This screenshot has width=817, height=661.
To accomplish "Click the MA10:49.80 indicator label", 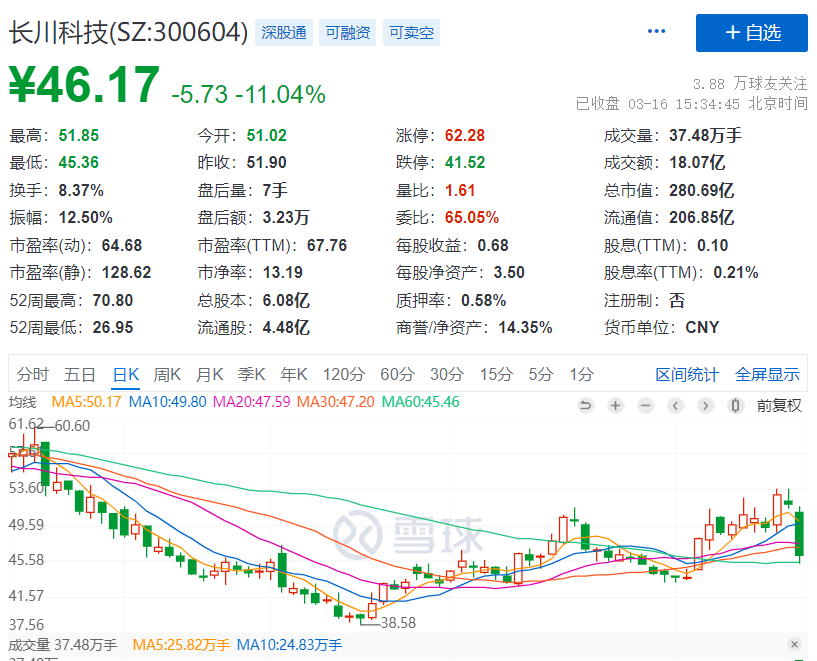I will 167,402.
